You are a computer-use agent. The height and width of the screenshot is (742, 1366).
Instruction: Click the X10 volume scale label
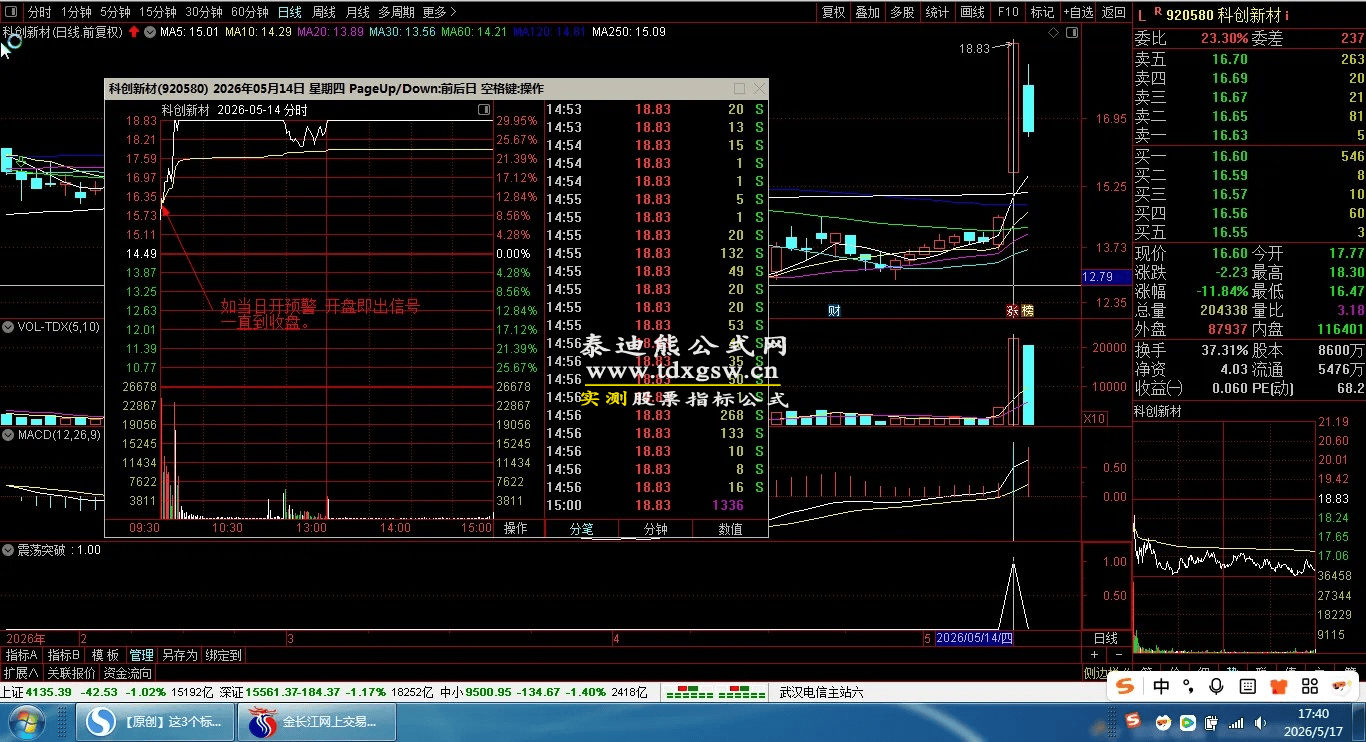click(x=1094, y=418)
